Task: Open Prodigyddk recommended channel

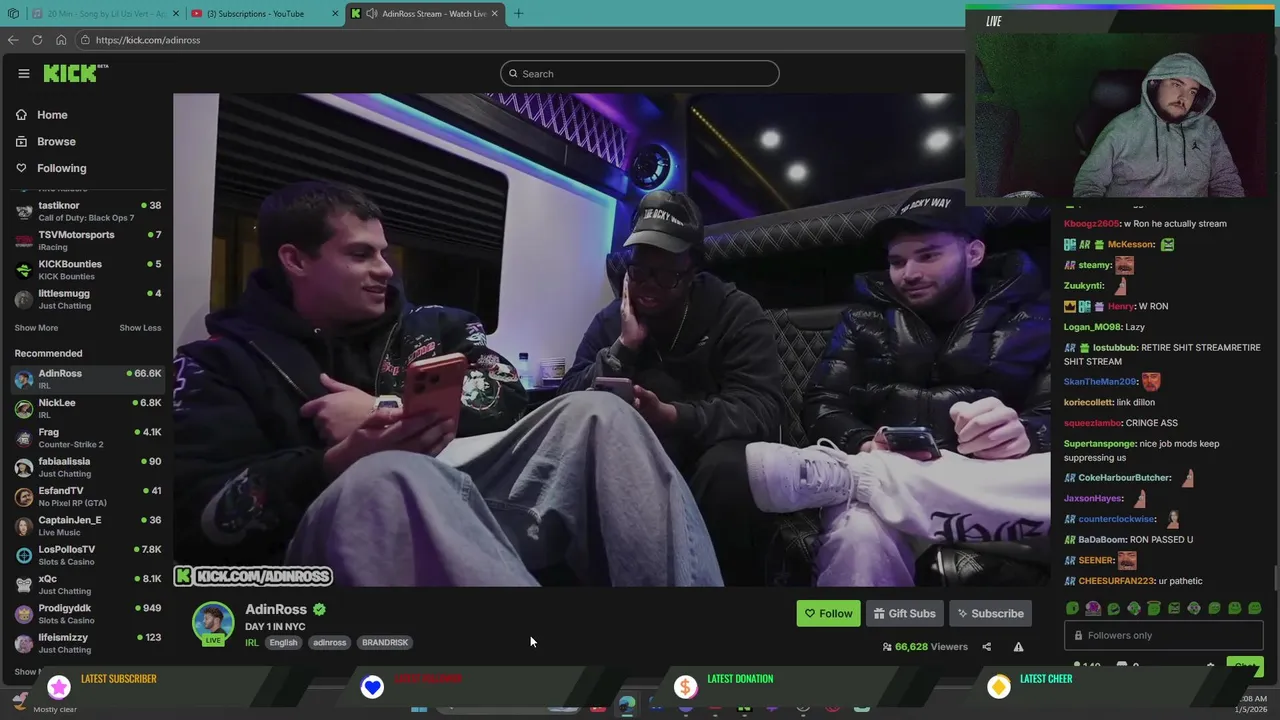Action: pos(87,614)
